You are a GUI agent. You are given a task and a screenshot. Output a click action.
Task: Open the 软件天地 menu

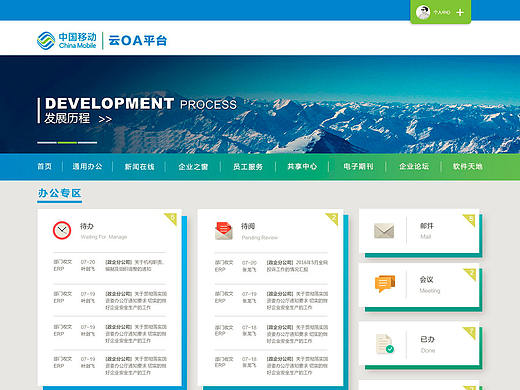pyautogui.click(x=467, y=166)
